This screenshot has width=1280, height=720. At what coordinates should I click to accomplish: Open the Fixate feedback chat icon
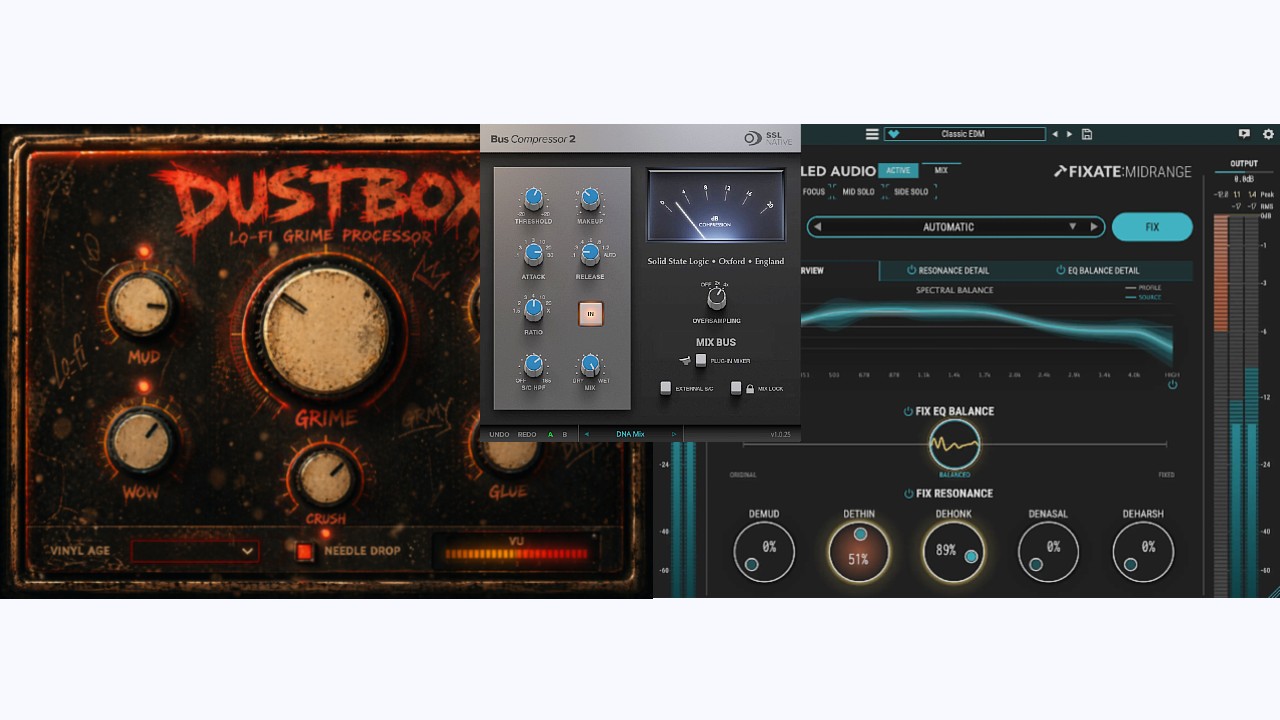tap(1244, 133)
